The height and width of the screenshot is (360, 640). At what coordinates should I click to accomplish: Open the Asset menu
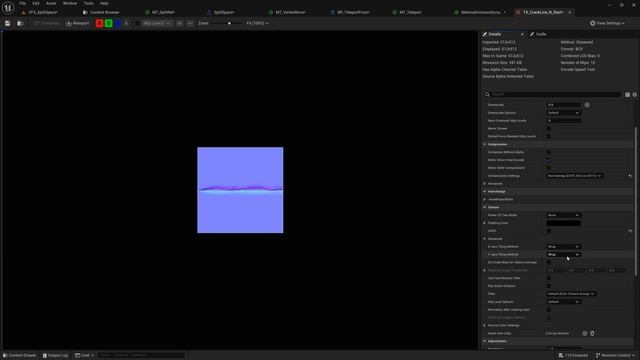click(51, 3)
